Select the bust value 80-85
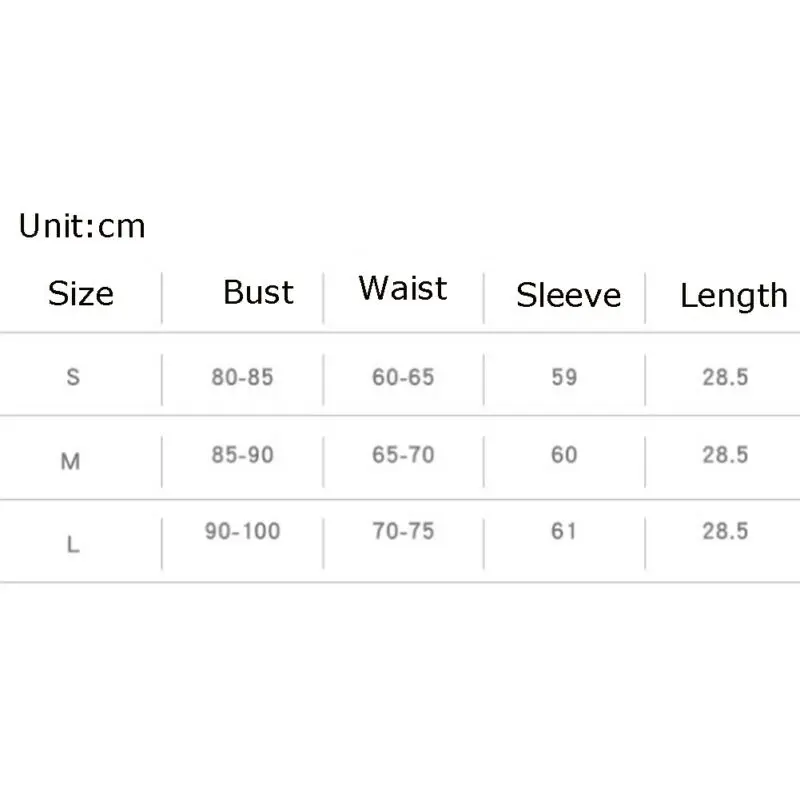The width and height of the screenshot is (800, 800). point(242,378)
